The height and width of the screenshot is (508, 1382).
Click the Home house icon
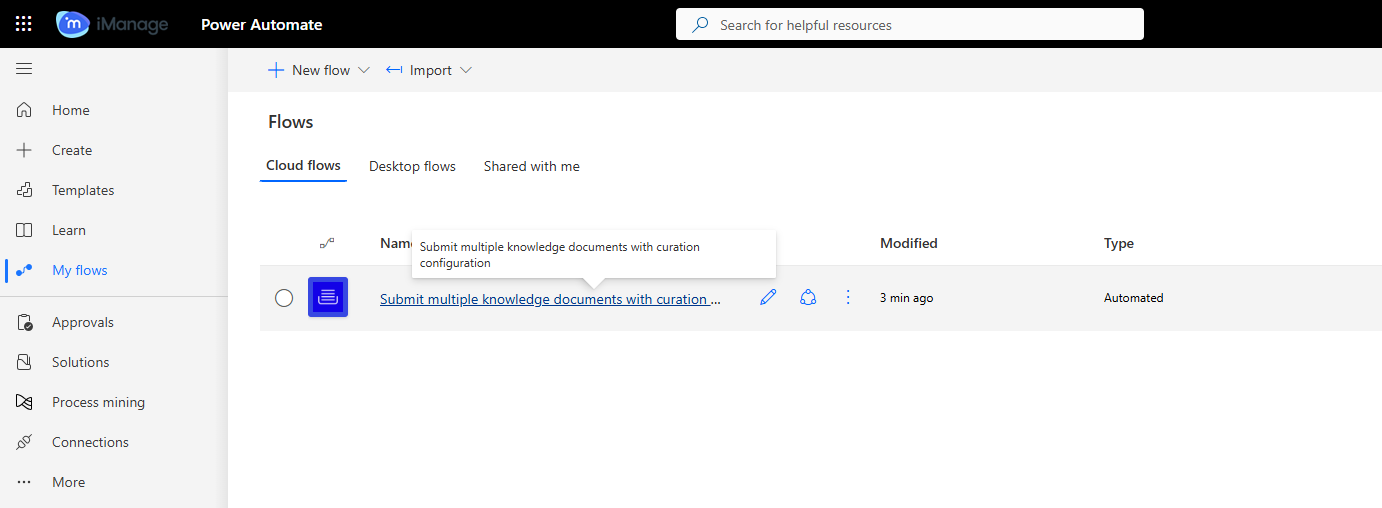[x=25, y=110]
